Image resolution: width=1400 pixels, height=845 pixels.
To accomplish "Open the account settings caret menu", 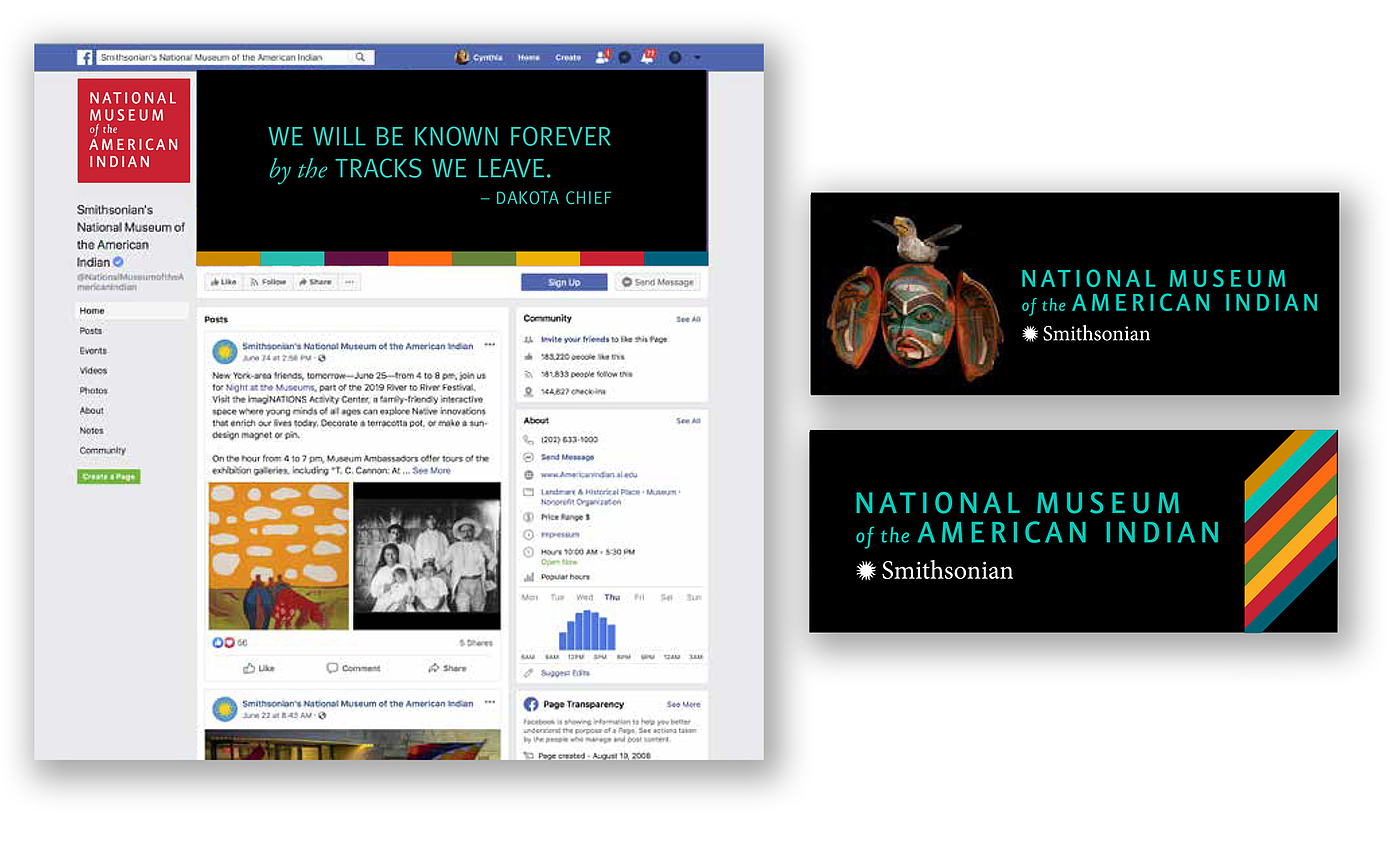I will [697, 58].
